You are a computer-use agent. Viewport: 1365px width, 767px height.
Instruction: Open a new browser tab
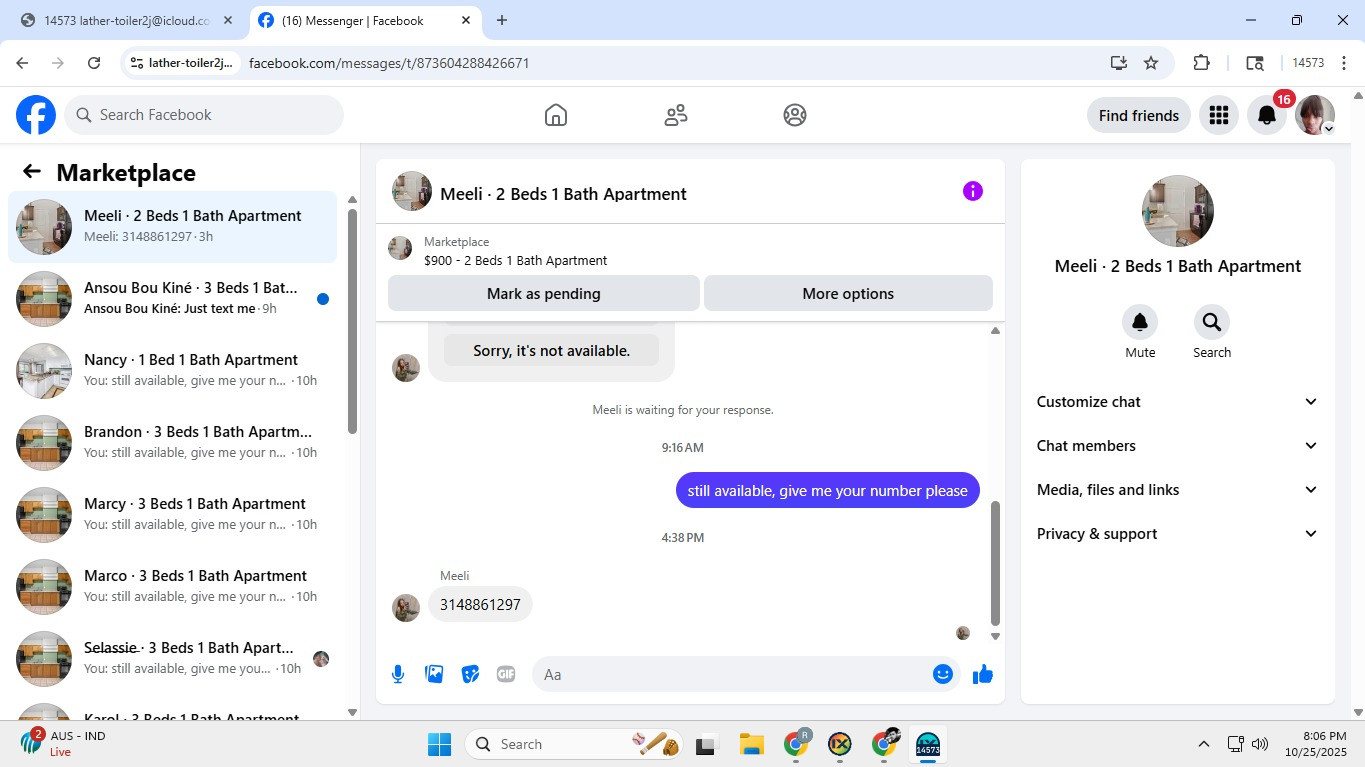(x=502, y=20)
